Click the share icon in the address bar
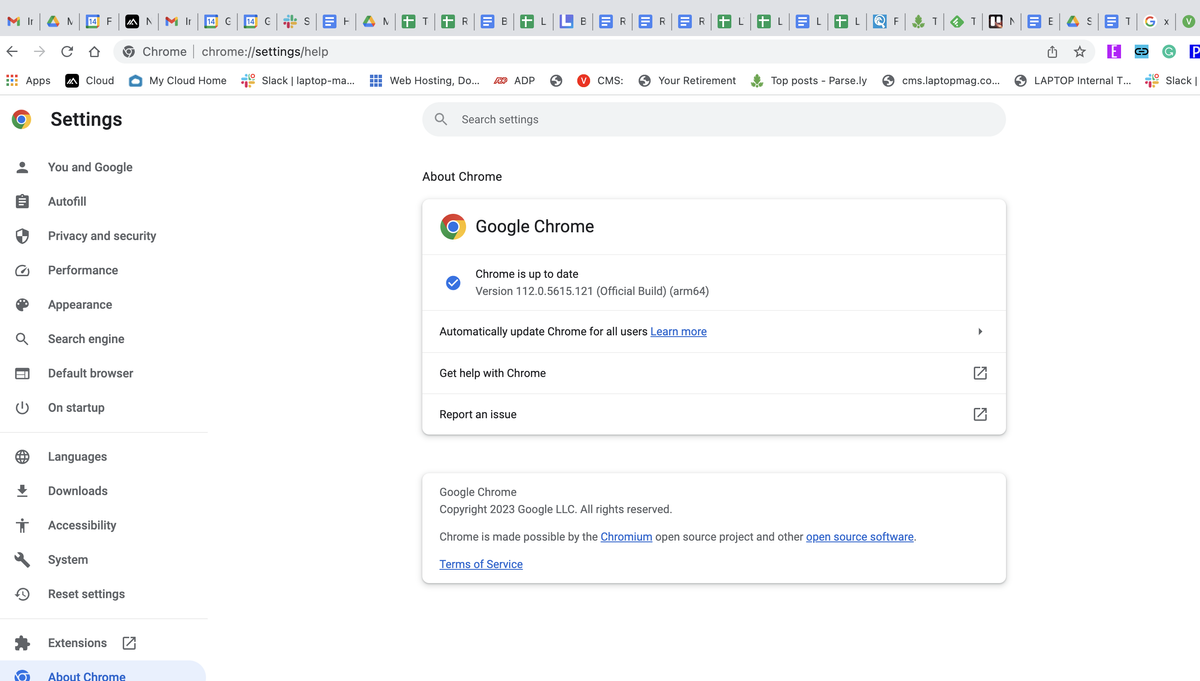1200x681 pixels. 1051,51
